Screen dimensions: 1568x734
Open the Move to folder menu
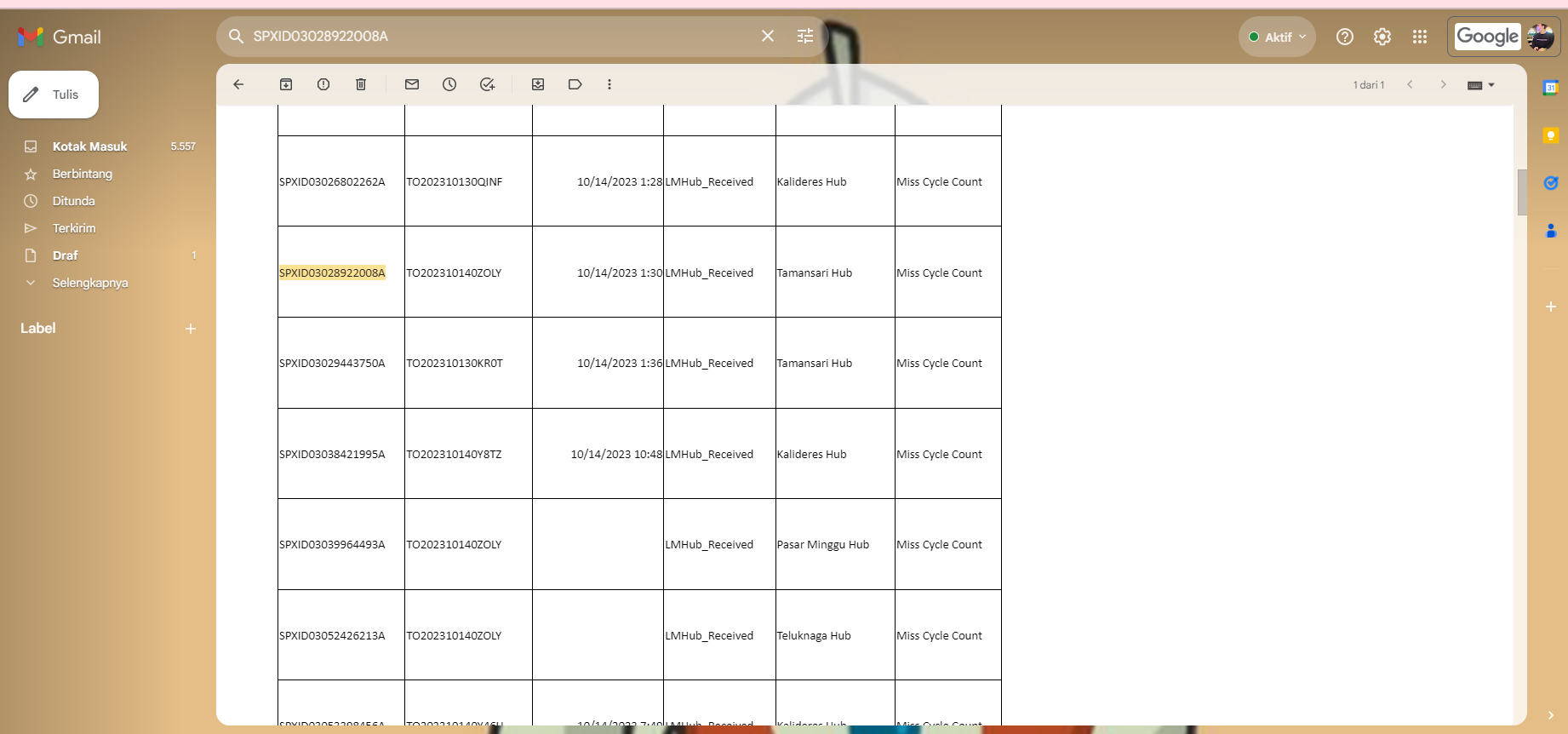(538, 84)
